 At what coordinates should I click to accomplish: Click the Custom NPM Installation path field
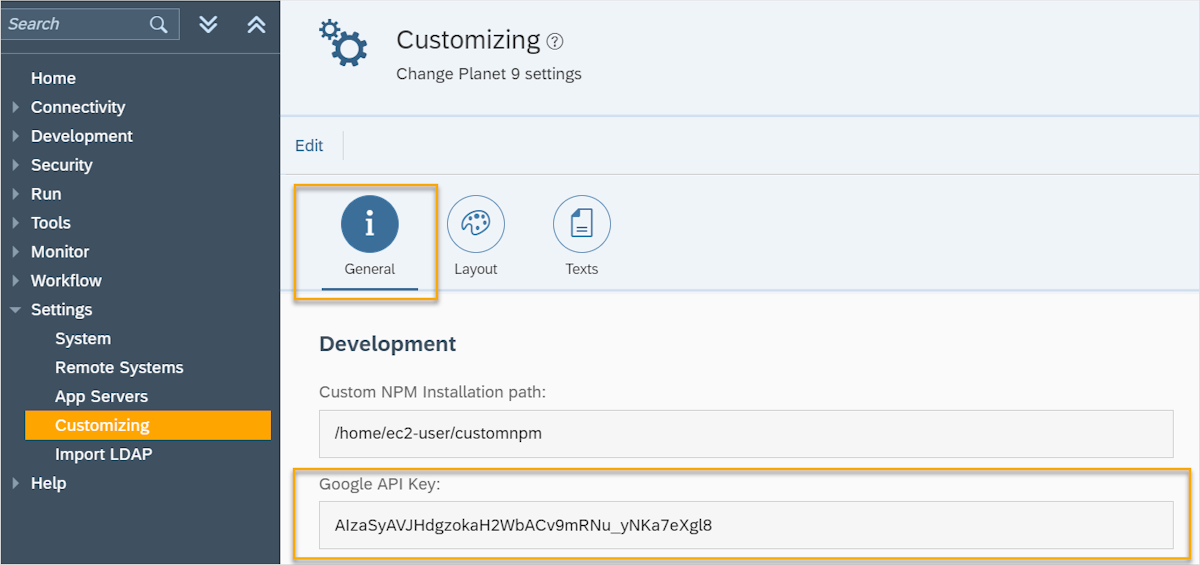coord(745,433)
